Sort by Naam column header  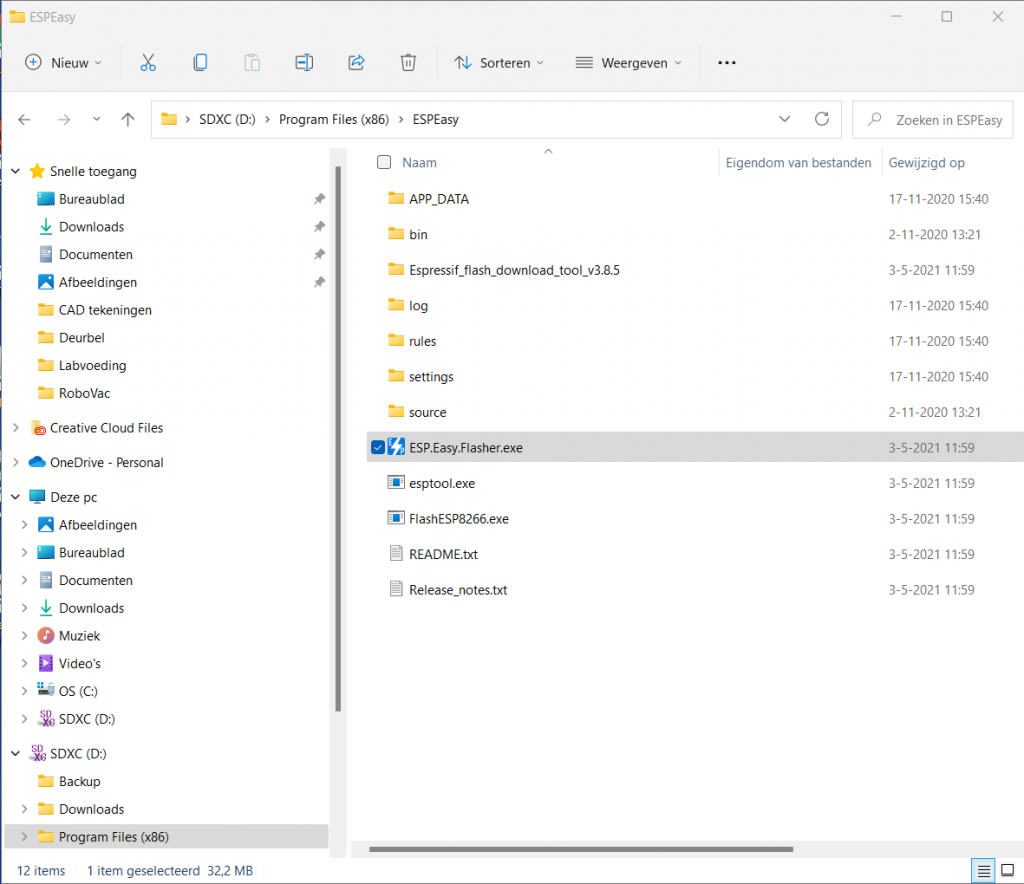[419, 163]
